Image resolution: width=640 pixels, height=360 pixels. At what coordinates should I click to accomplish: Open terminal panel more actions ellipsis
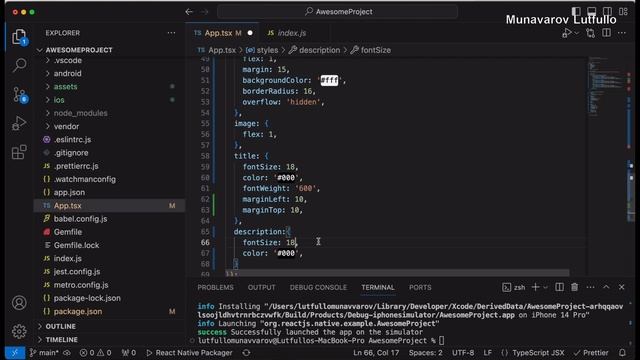590,287
